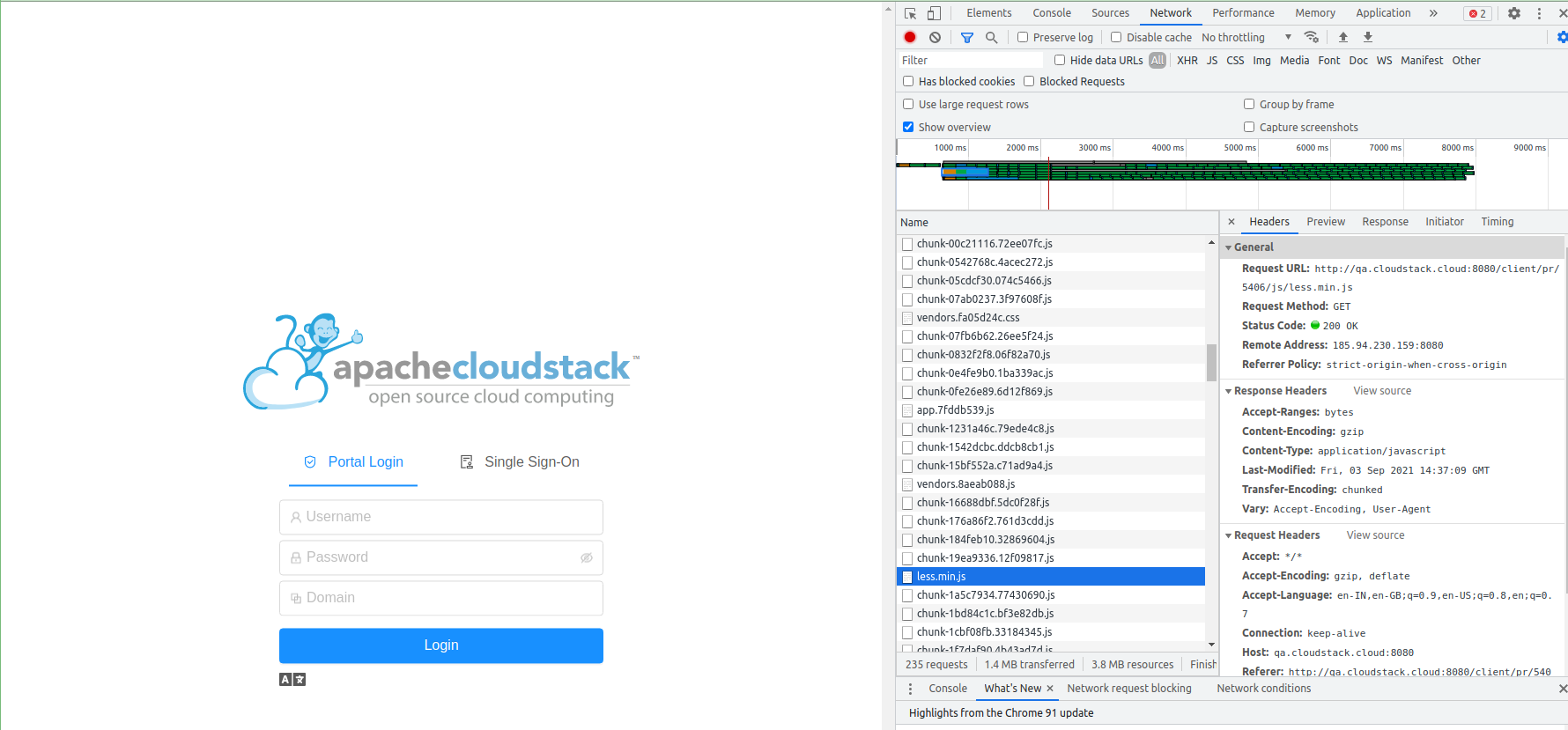The image size is (1568, 730).
Task: Click the Domain input field
Action: tap(441, 598)
